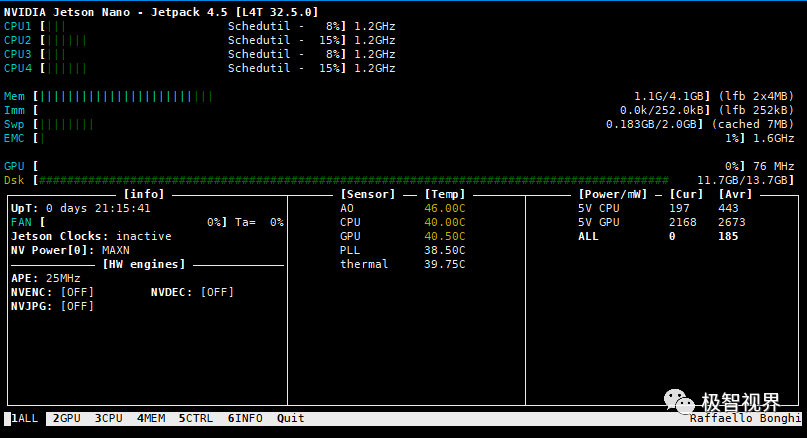Image resolution: width=807 pixels, height=438 pixels.
Task: Click the 5V CPU power row label
Action: [599, 208]
